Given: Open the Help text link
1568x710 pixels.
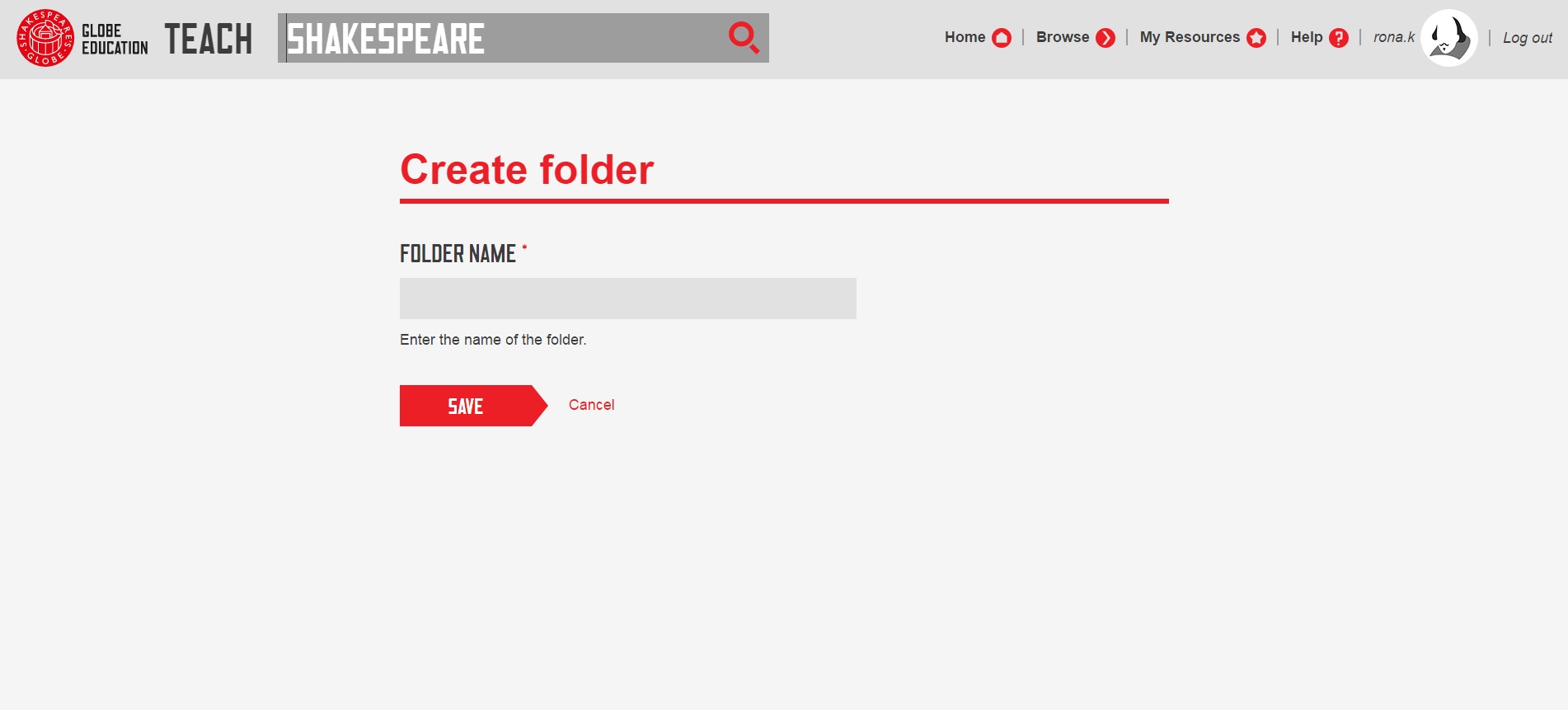Looking at the screenshot, I should pyautogui.click(x=1306, y=37).
